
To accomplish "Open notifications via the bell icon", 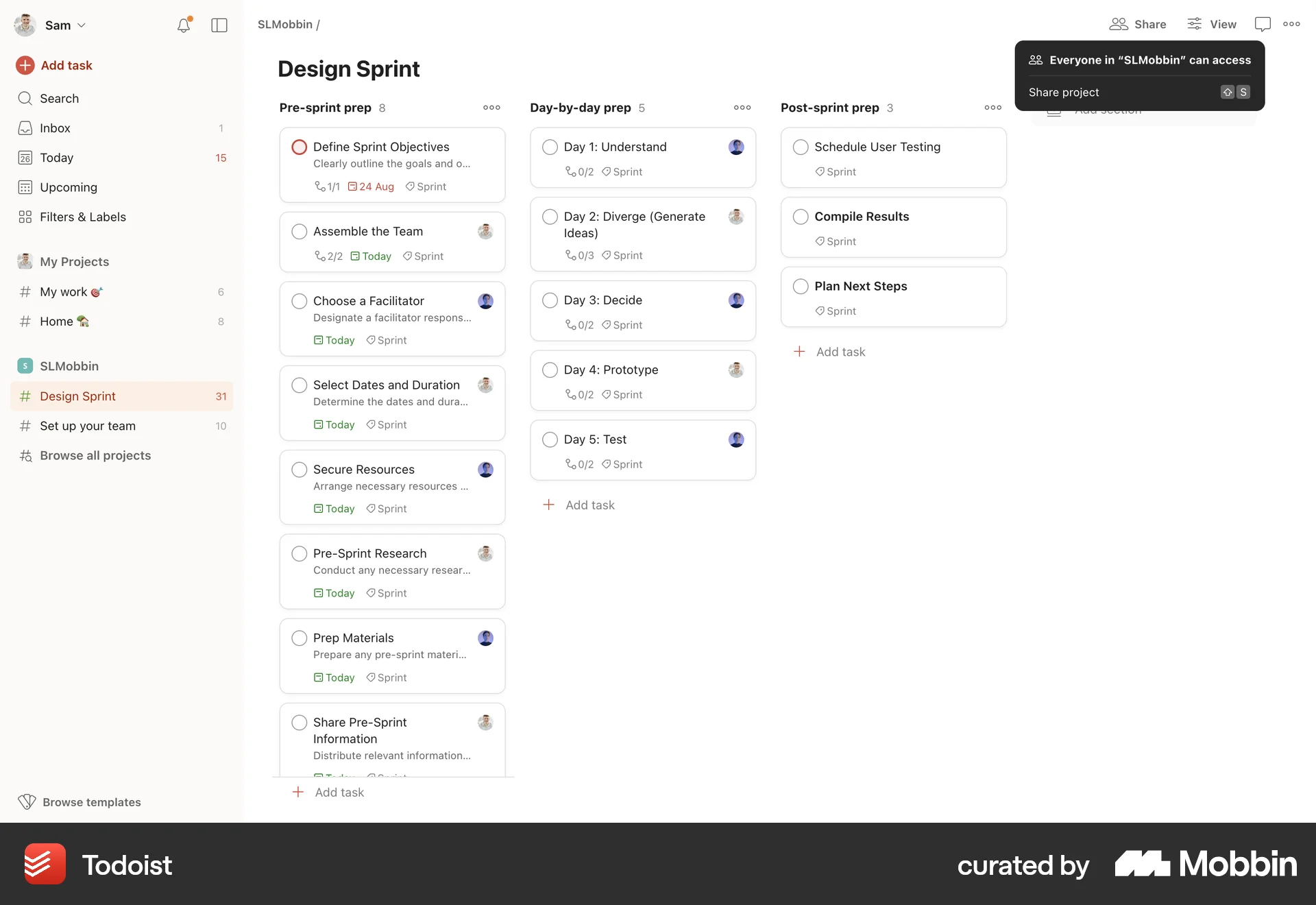I will [184, 25].
